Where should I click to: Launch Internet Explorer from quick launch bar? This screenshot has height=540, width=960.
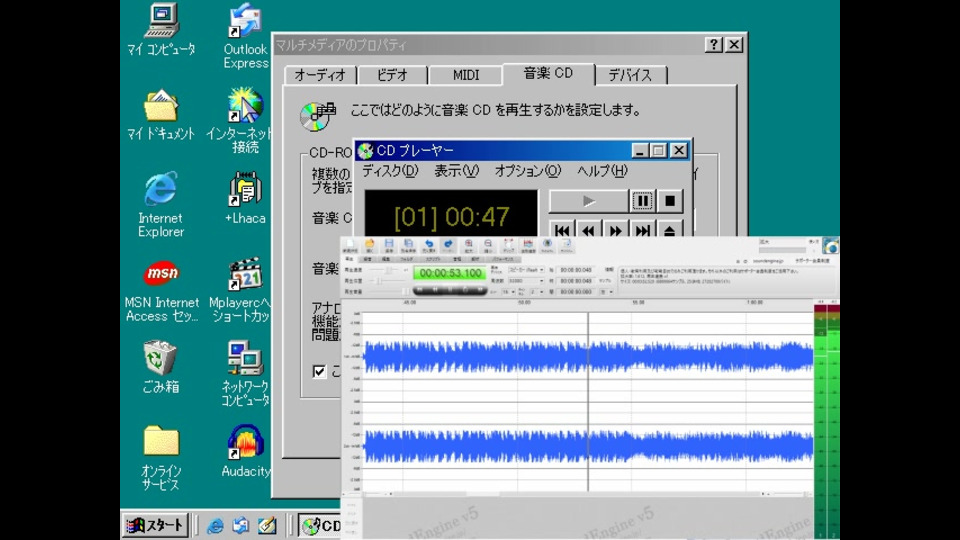(215, 525)
